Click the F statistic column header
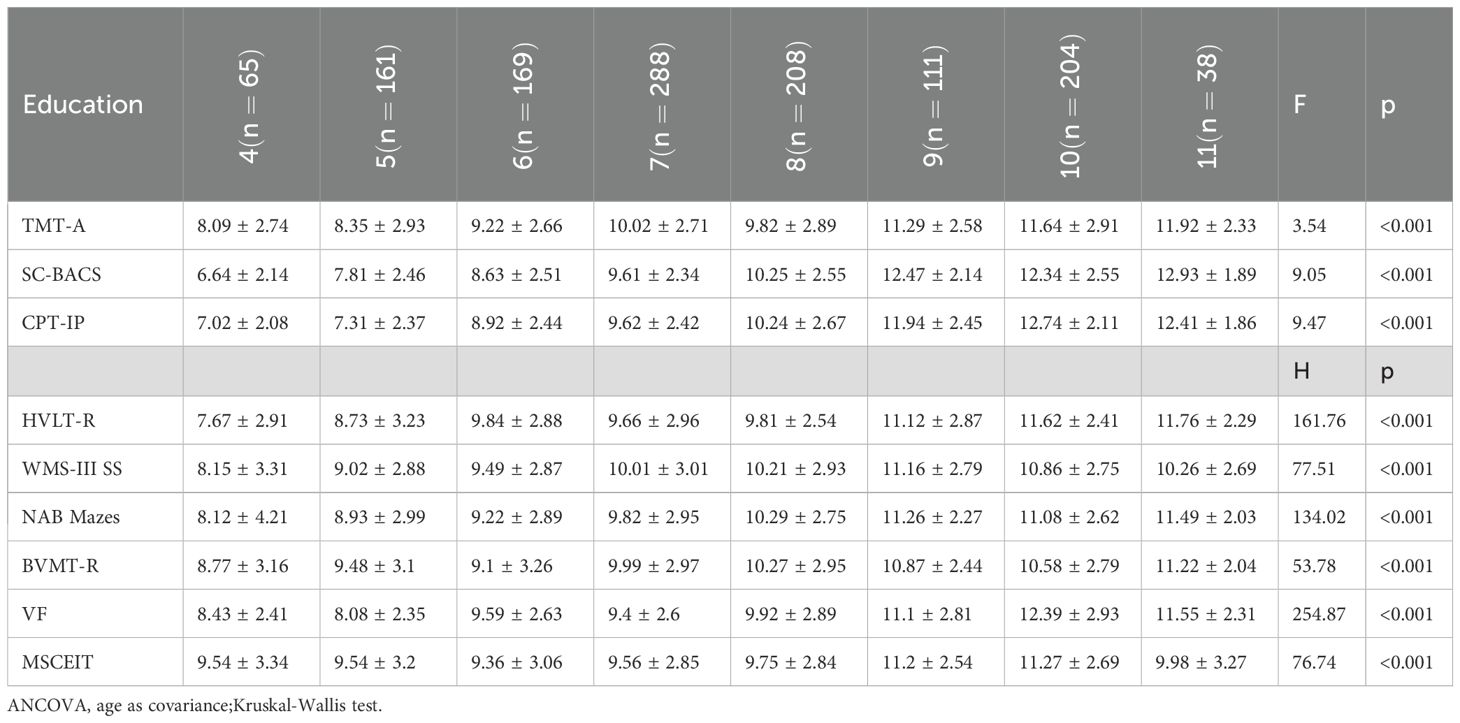 point(1299,104)
